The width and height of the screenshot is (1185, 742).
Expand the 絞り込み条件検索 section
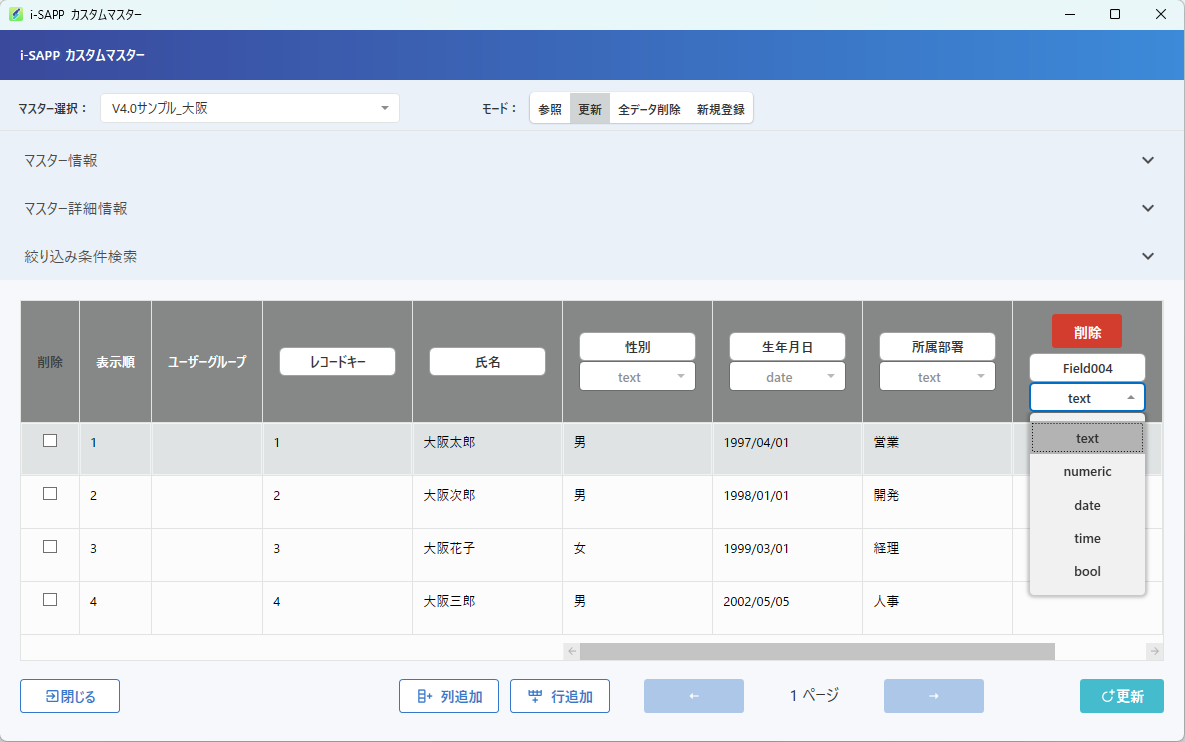pyautogui.click(x=592, y=257)
